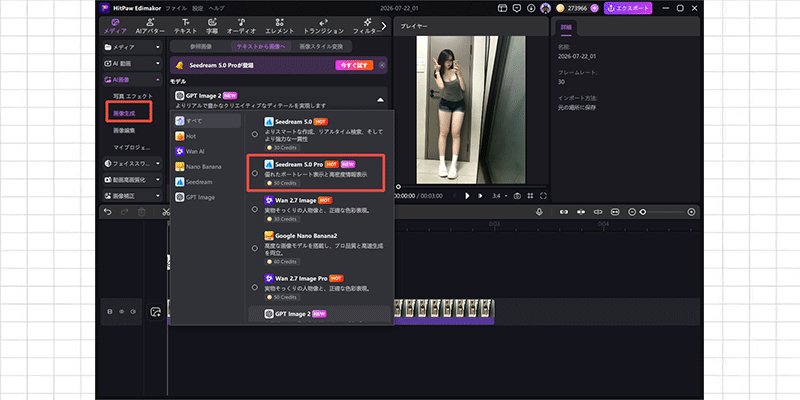Viewport: 800px width, 400px height.
Task: Select 写真 エフェクト in the sidebar
Action: pos(132,96)
